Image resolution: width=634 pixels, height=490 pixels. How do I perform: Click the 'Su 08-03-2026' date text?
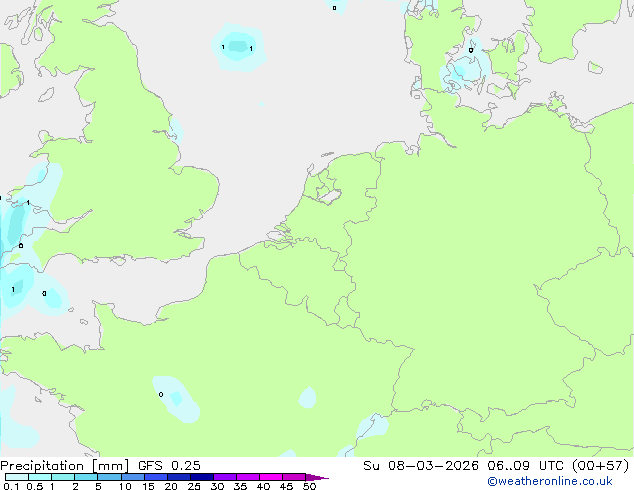(x=421, y=466)
